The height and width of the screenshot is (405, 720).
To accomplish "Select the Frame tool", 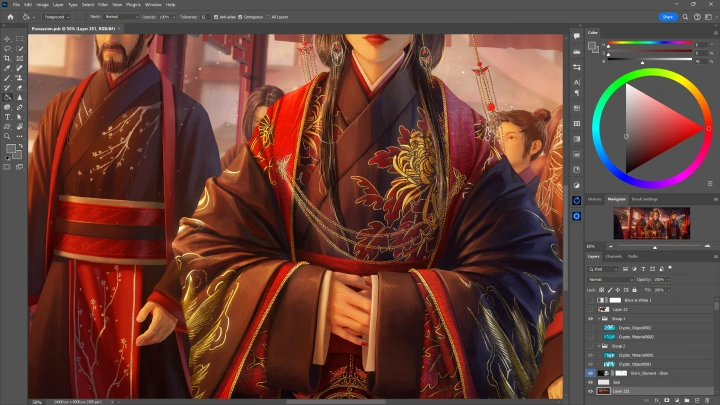I will pos(19,58).
